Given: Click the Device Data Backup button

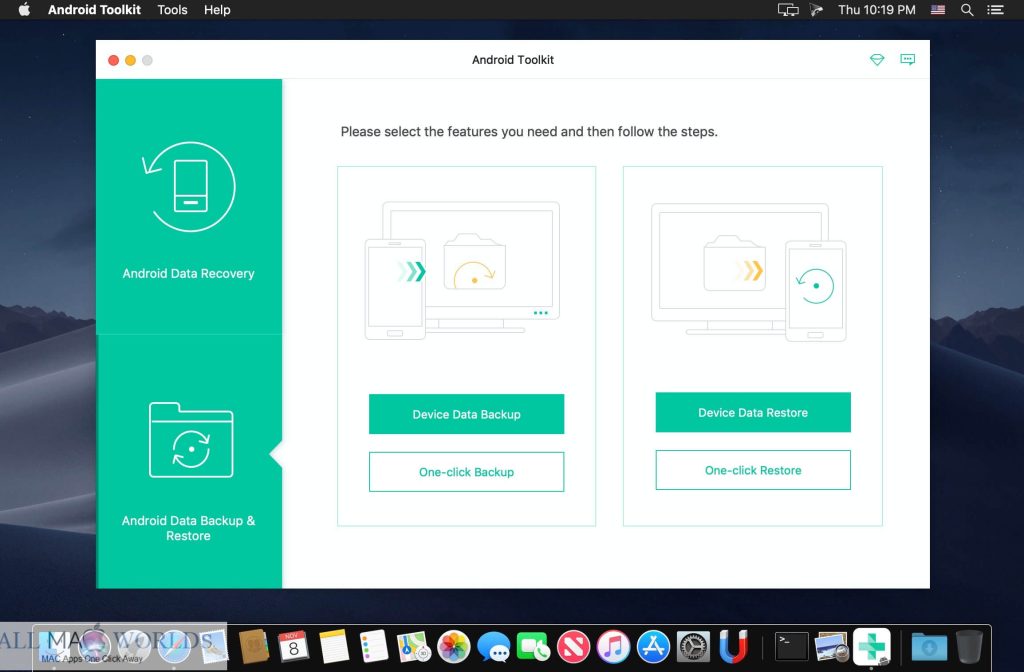Looking at the screenshot, I should (466, 414).
